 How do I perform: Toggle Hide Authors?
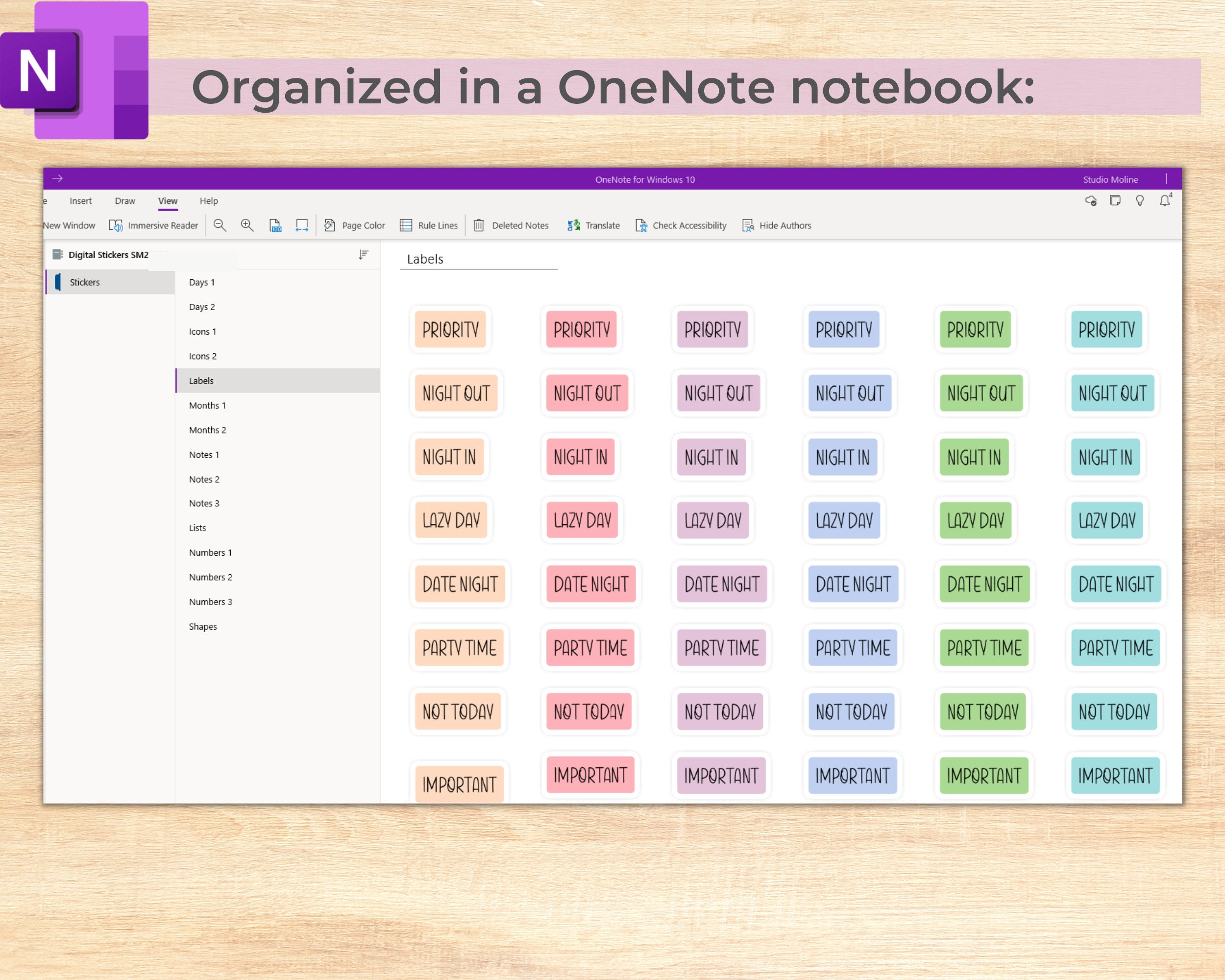pyautogui.click(x=777, y=225)
